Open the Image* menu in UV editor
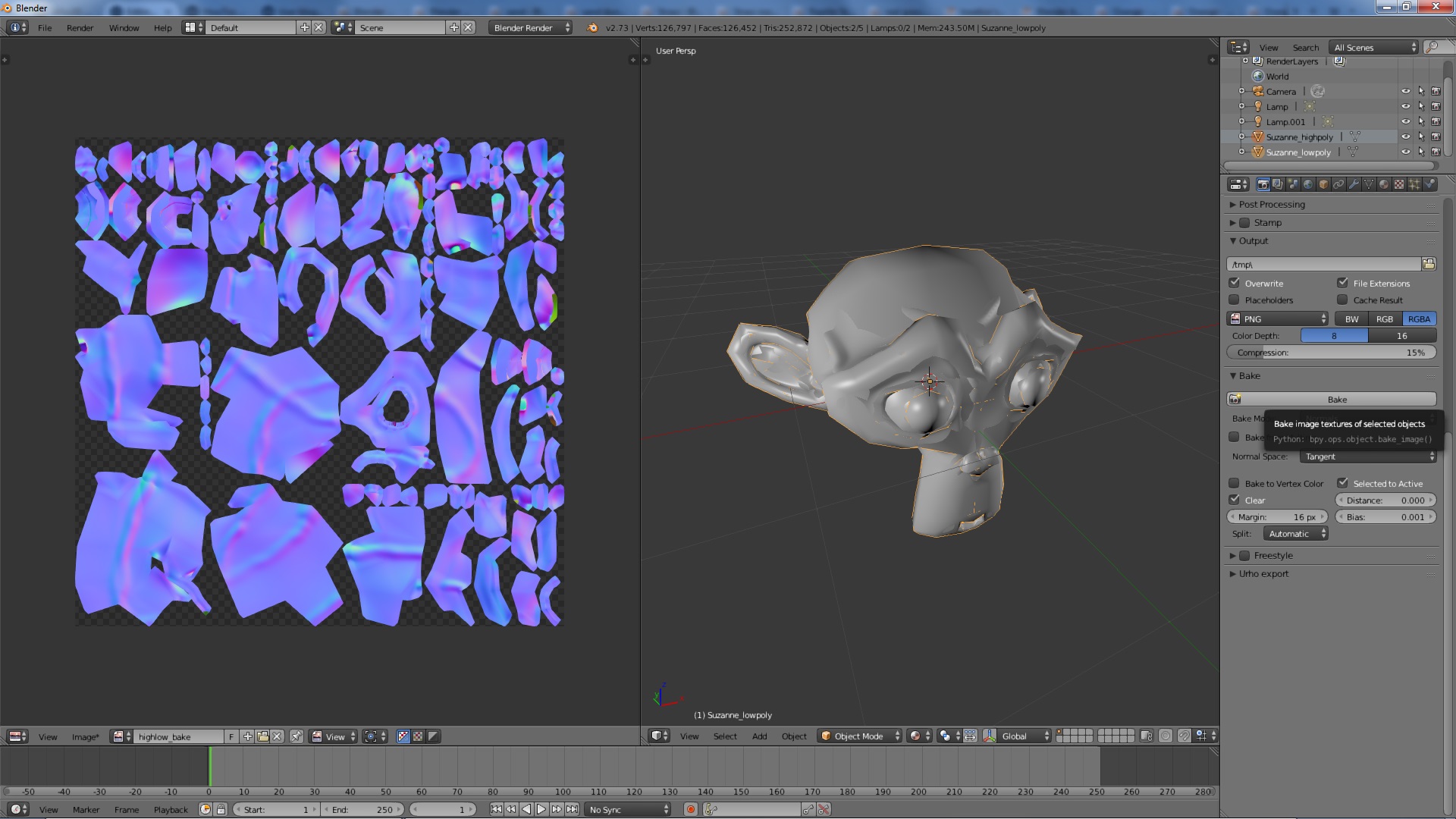 (x=85, y=737)
